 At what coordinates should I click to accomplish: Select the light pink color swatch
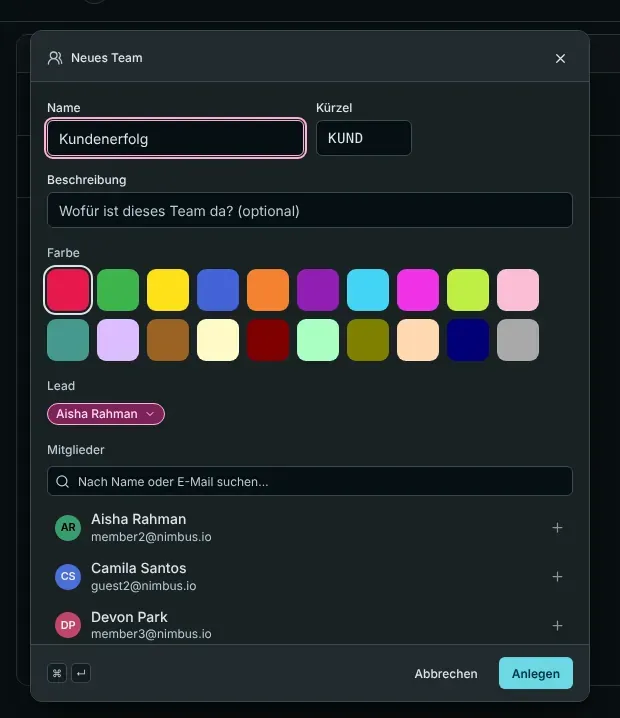pyautogui.click(x=518, y=290)
